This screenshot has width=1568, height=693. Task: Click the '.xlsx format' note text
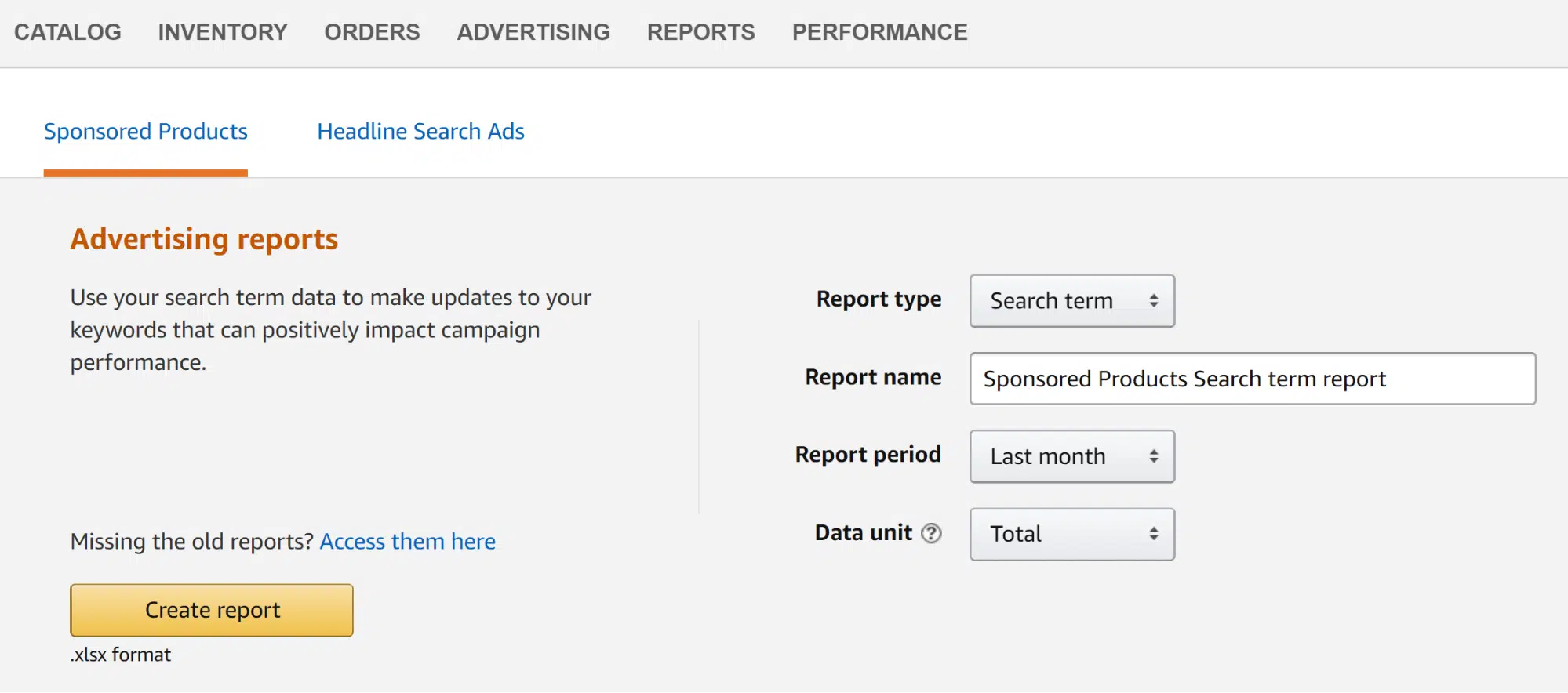tap(121, 655)
